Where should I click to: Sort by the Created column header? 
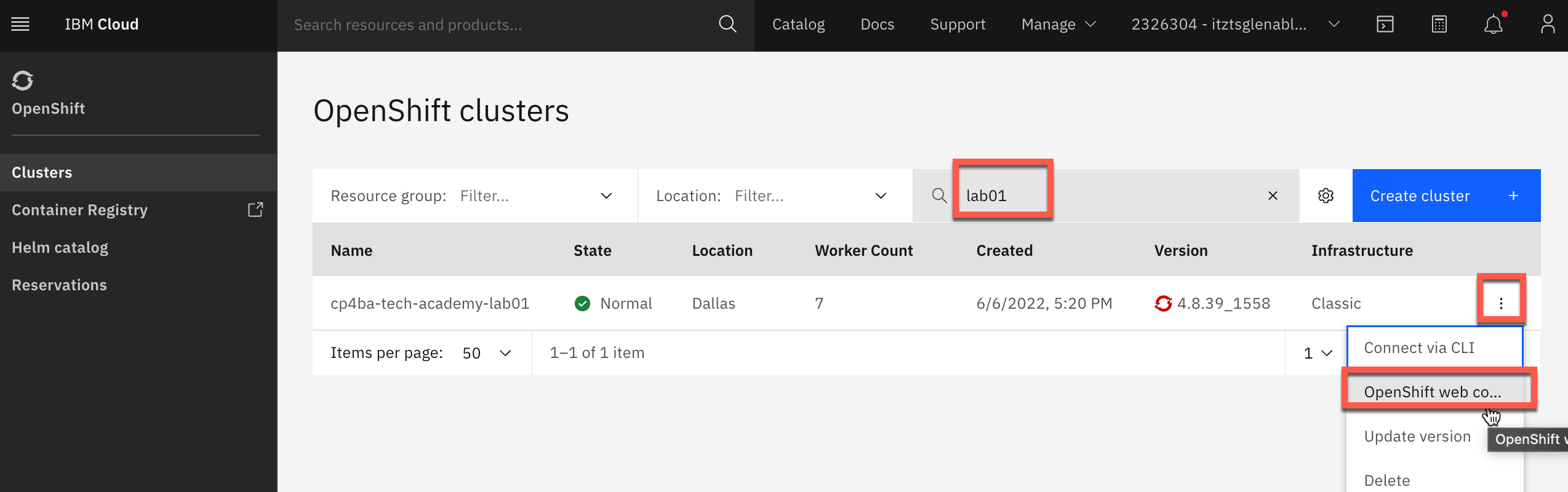click(1004, 250)
